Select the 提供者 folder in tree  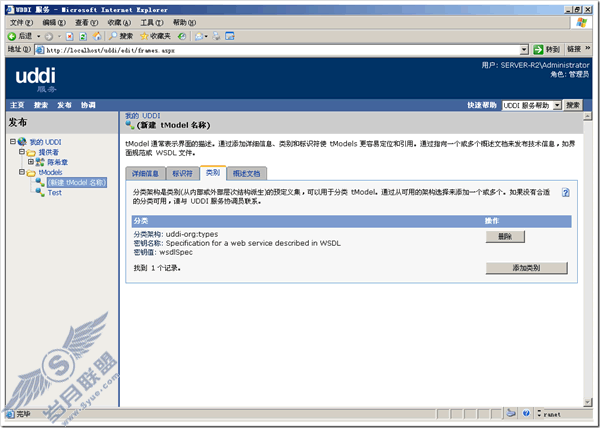pyautogui.click(x=49, y=152)
